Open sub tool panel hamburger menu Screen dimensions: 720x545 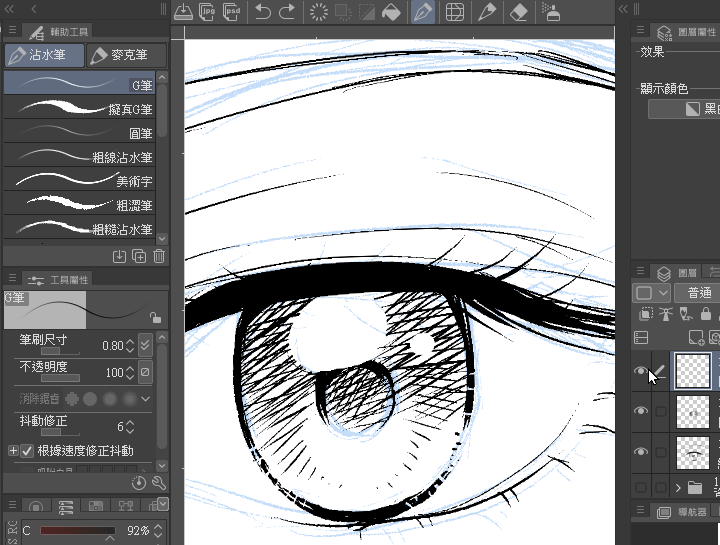pyautogui.click(x=12, y=30)
